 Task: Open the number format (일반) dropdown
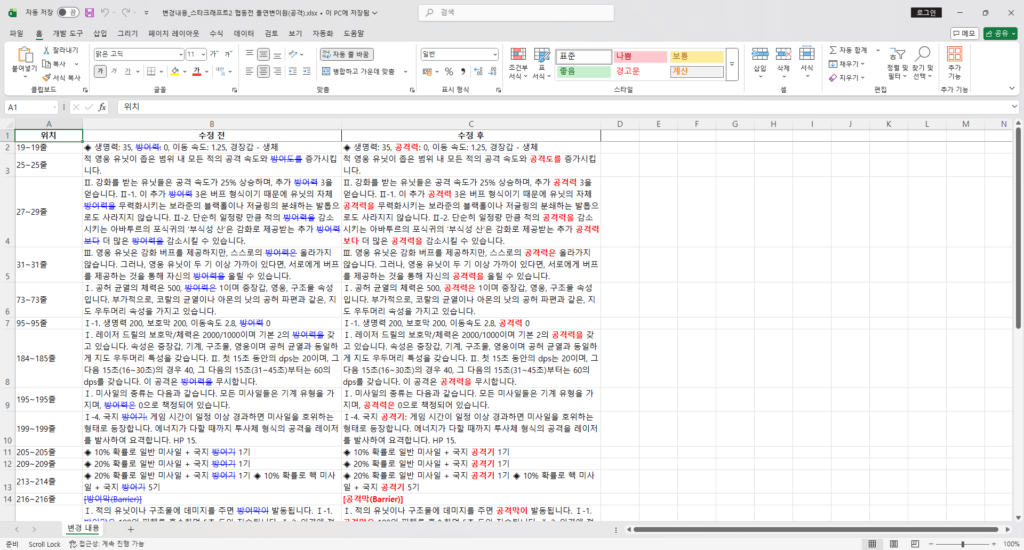(x=494, y=54)
